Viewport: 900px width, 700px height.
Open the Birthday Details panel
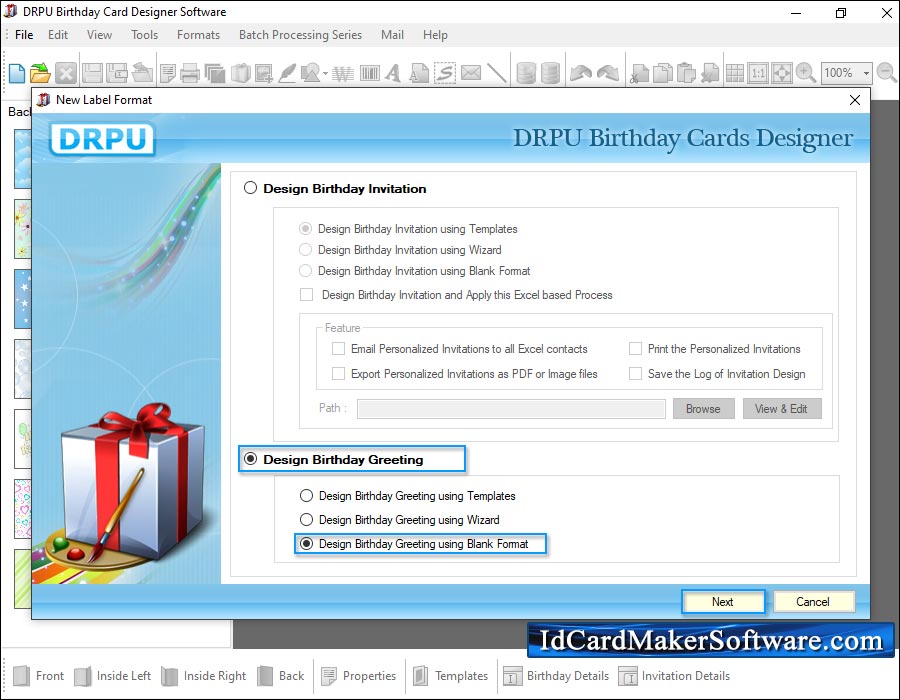[x=556, y=676]
